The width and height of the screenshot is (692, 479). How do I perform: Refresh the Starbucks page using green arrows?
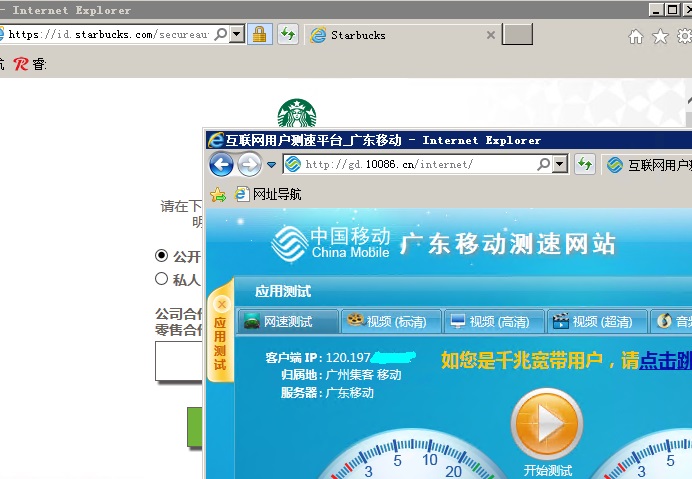288,34
